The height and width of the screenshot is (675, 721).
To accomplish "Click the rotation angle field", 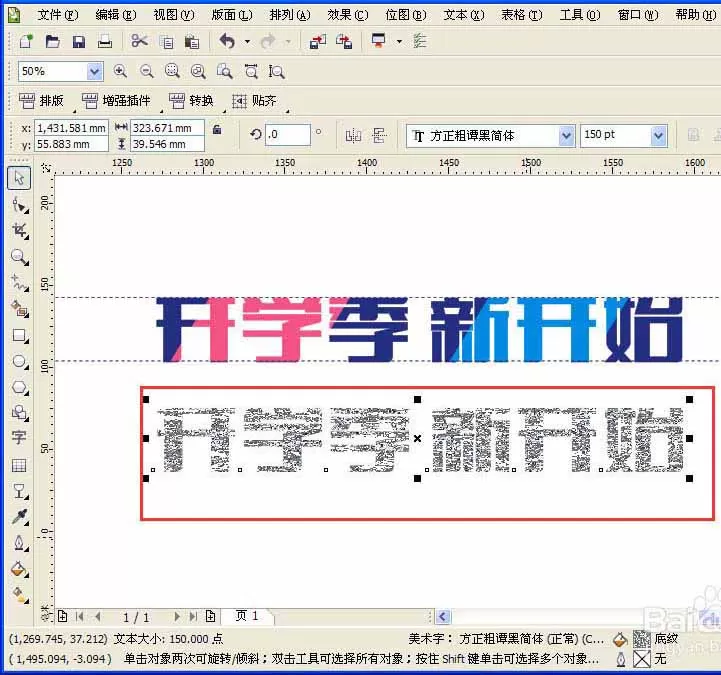I will 288,135.
